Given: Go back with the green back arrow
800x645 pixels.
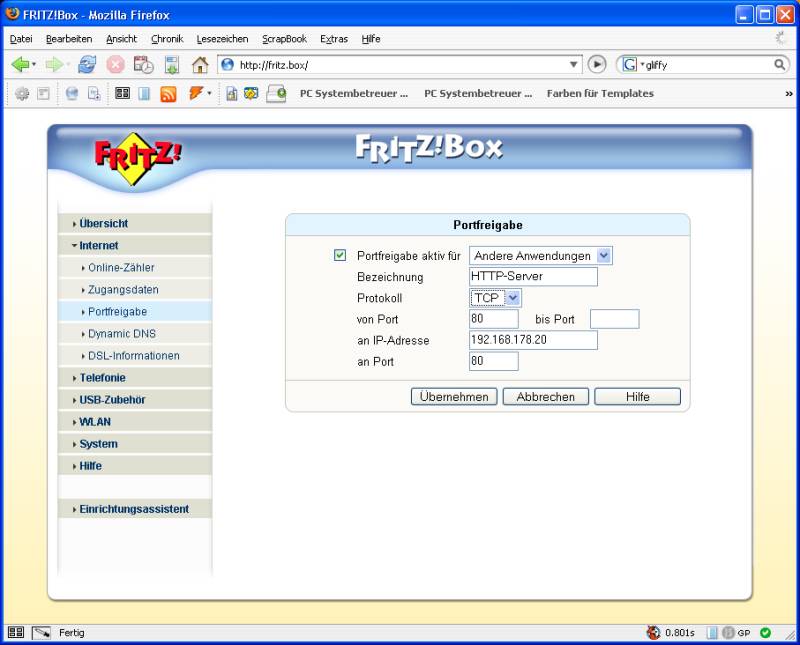Looking at the screenshot, I should [20, 65].
